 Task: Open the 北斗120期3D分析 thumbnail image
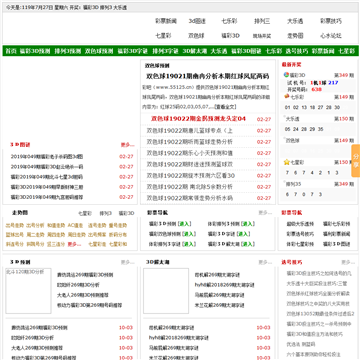[x=28, y=291]
